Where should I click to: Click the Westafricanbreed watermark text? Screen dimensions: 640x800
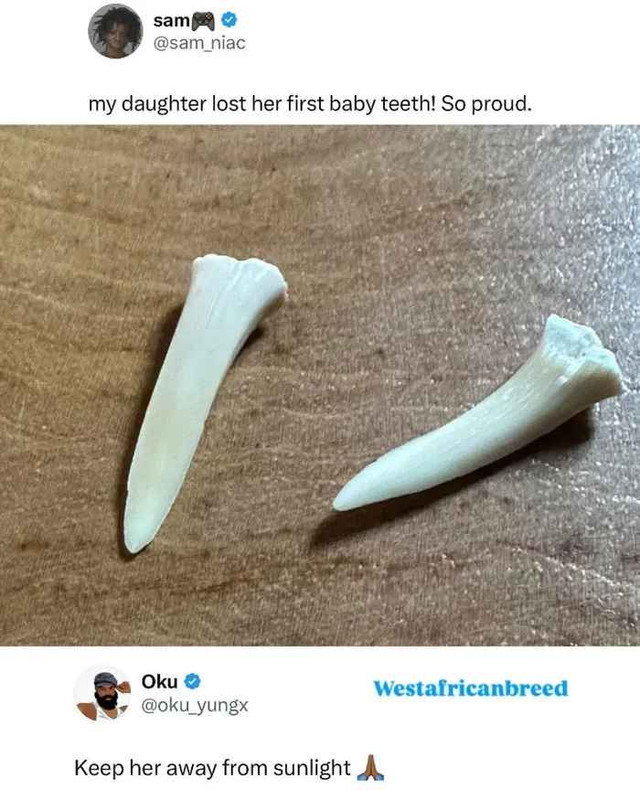point(471,688)
